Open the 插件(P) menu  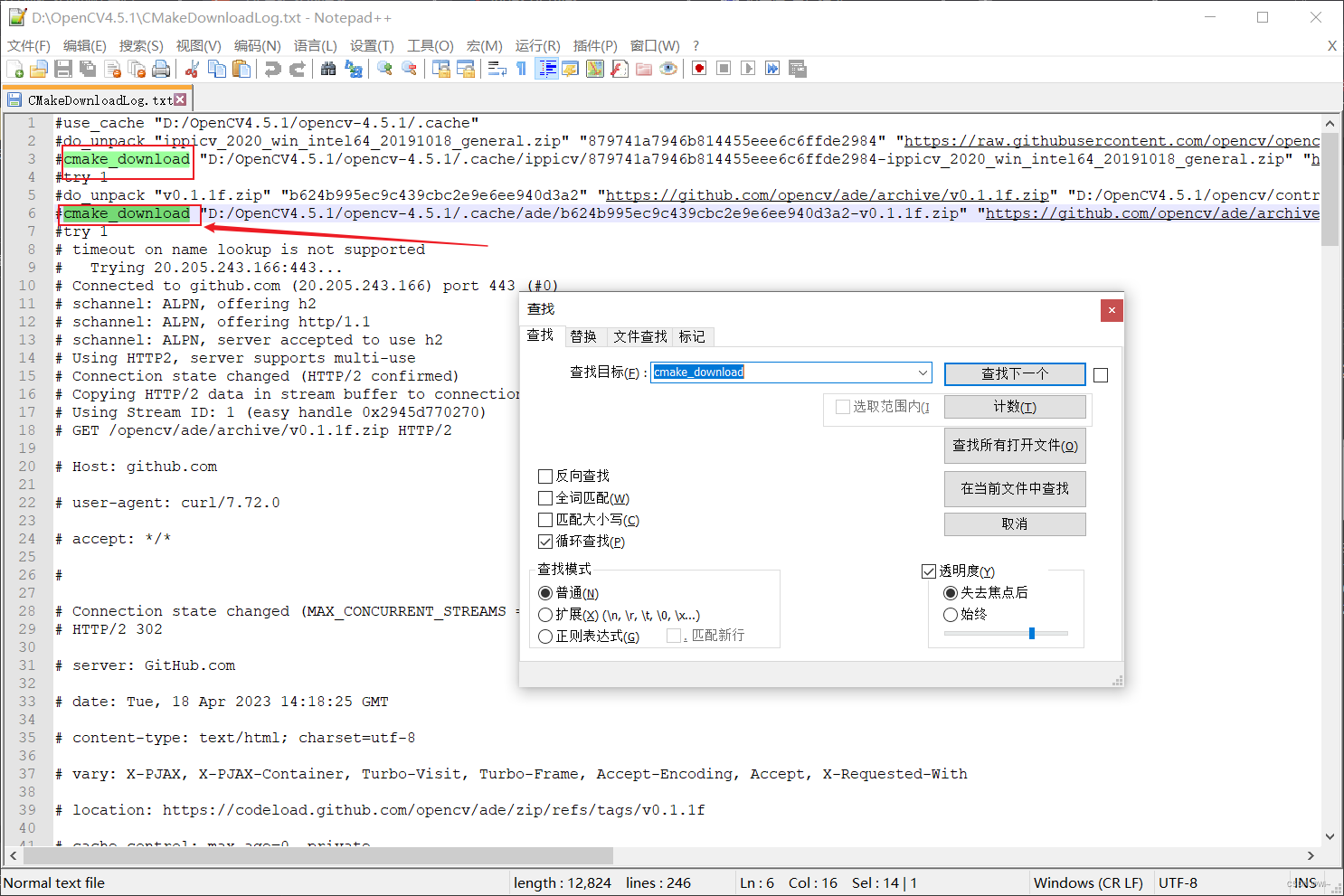[x=595, y=46]
